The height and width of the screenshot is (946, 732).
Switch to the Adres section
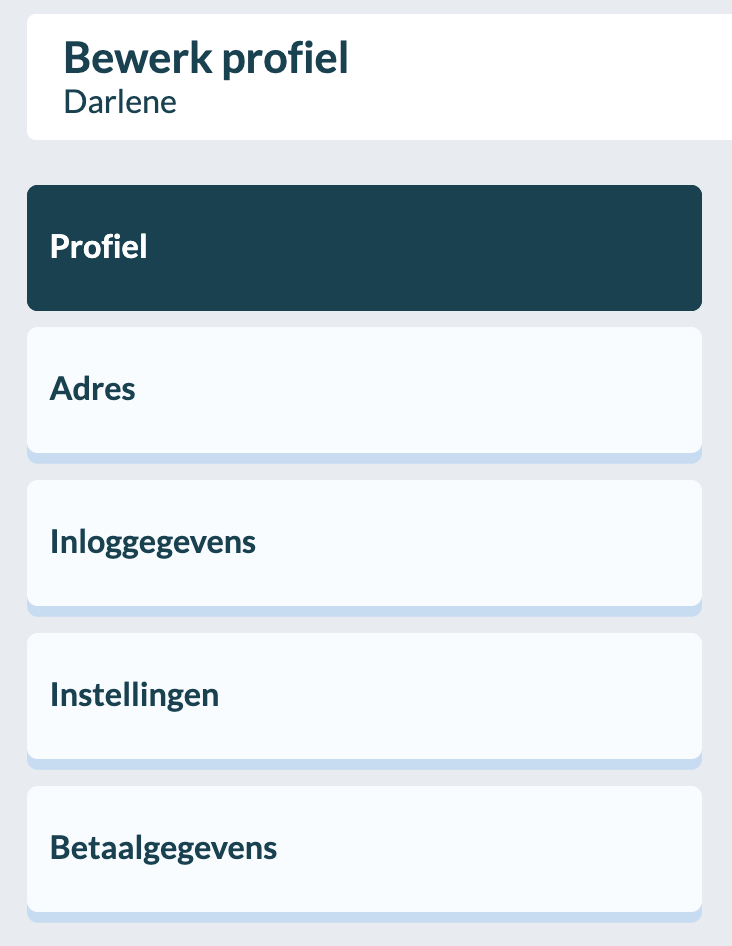pos(364,390)
